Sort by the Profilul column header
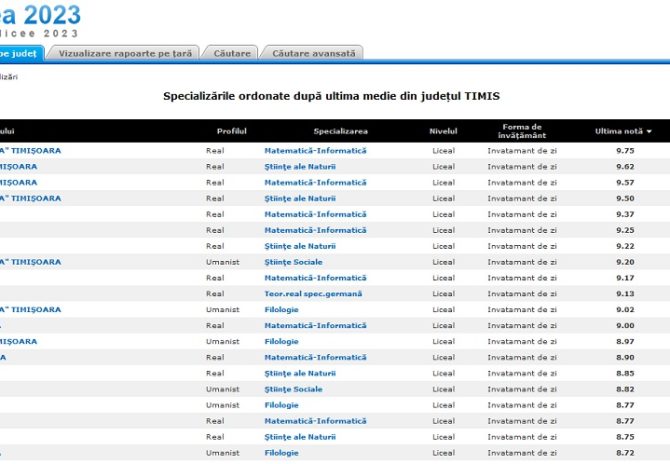Viewport: 670px width, 464px height. pos(232,131)
